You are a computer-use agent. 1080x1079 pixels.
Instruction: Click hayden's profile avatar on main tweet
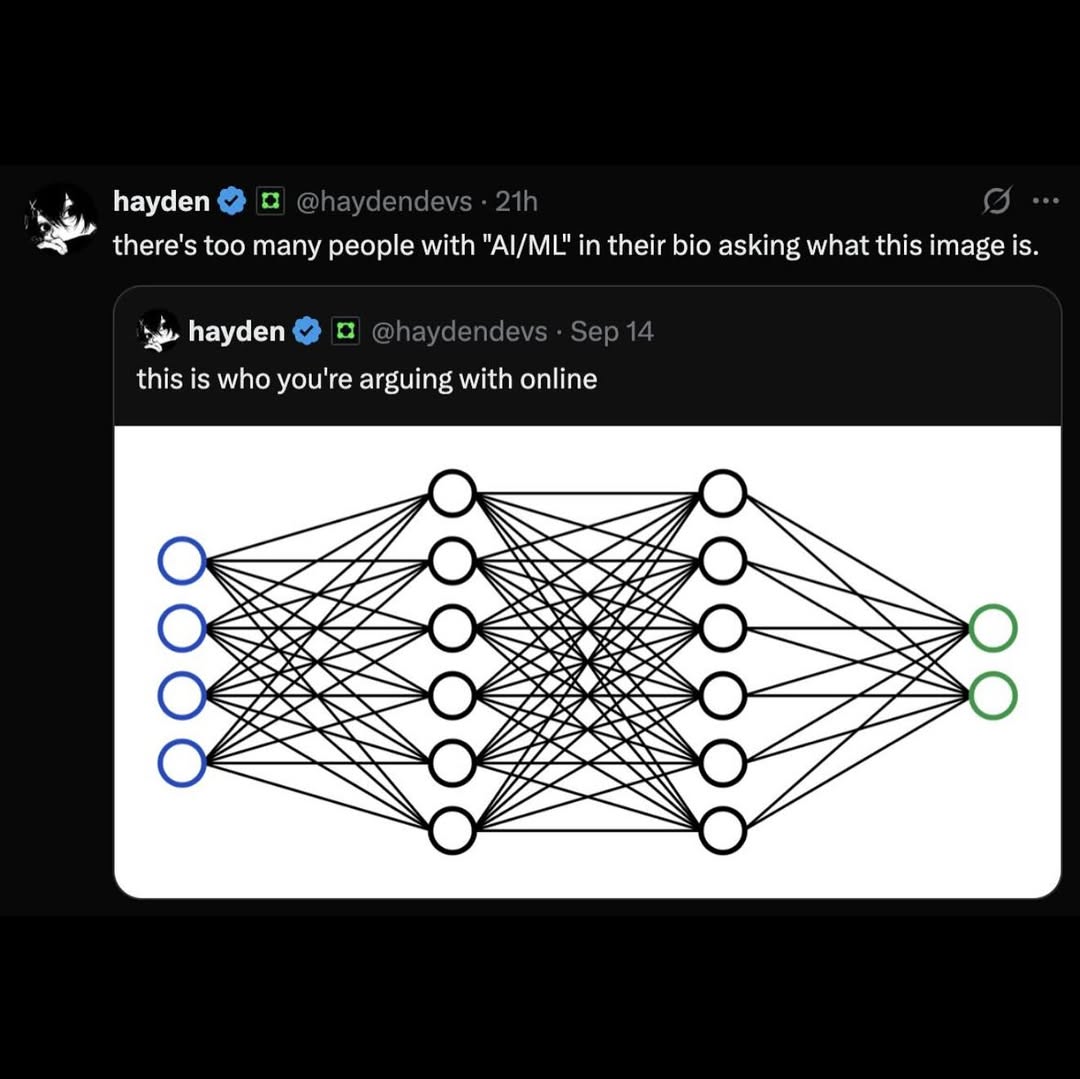pos(60,220)
